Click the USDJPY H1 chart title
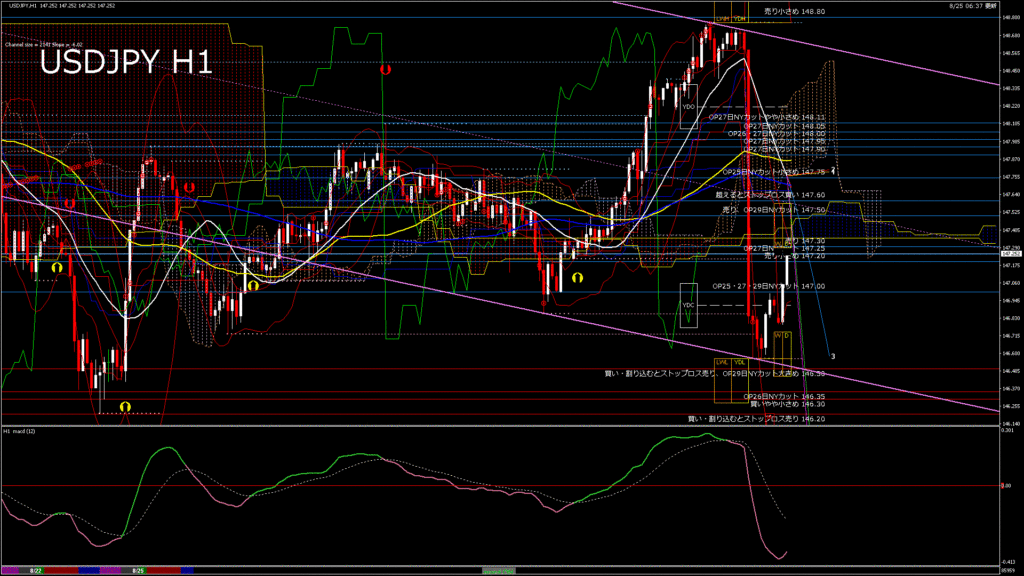Image resolution: width=1024 pixels, height=576 pixels. (126, 64)
